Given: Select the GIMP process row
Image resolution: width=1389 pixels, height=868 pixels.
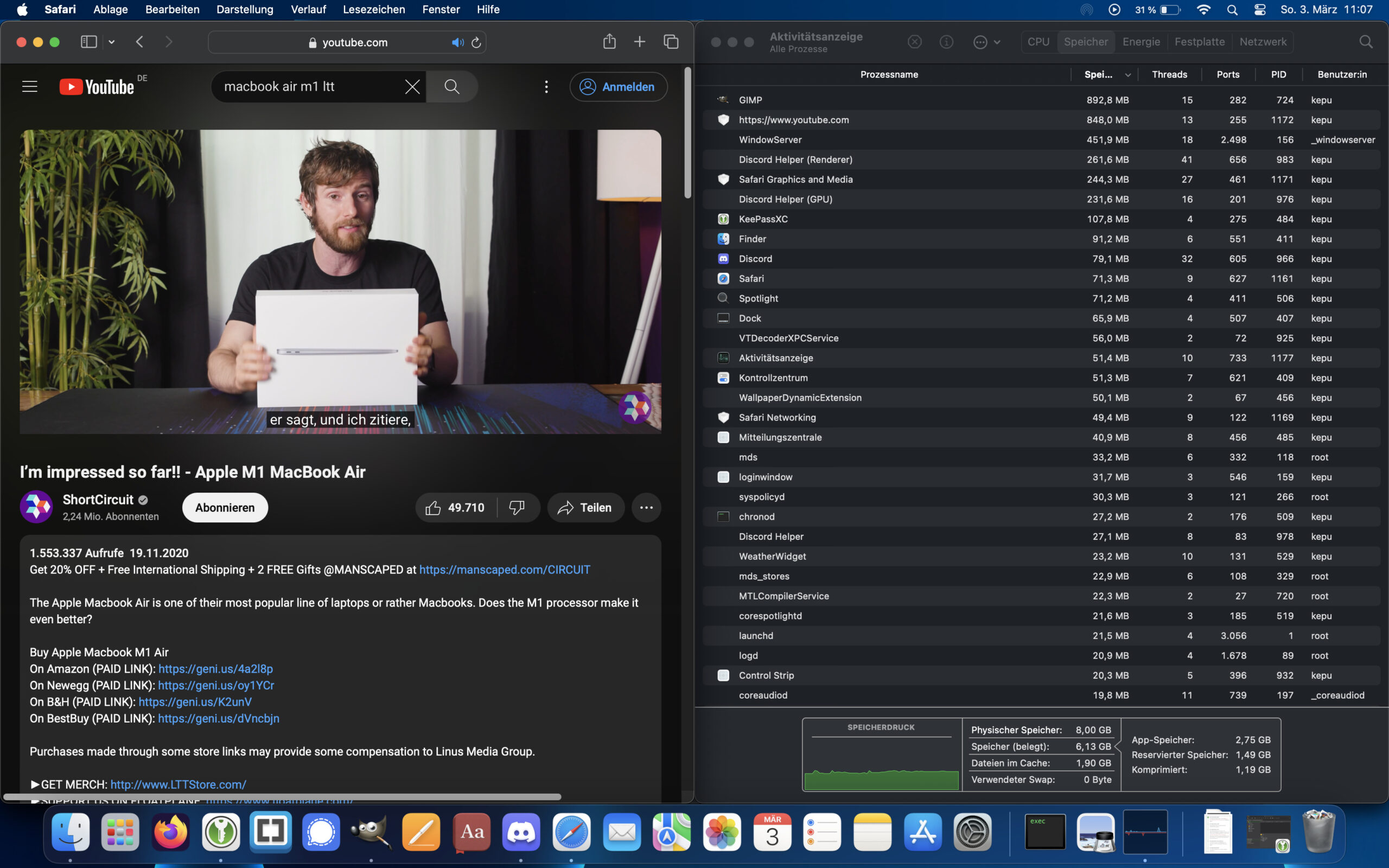Looking at the screenshot, I should (x=1041, y=100).
